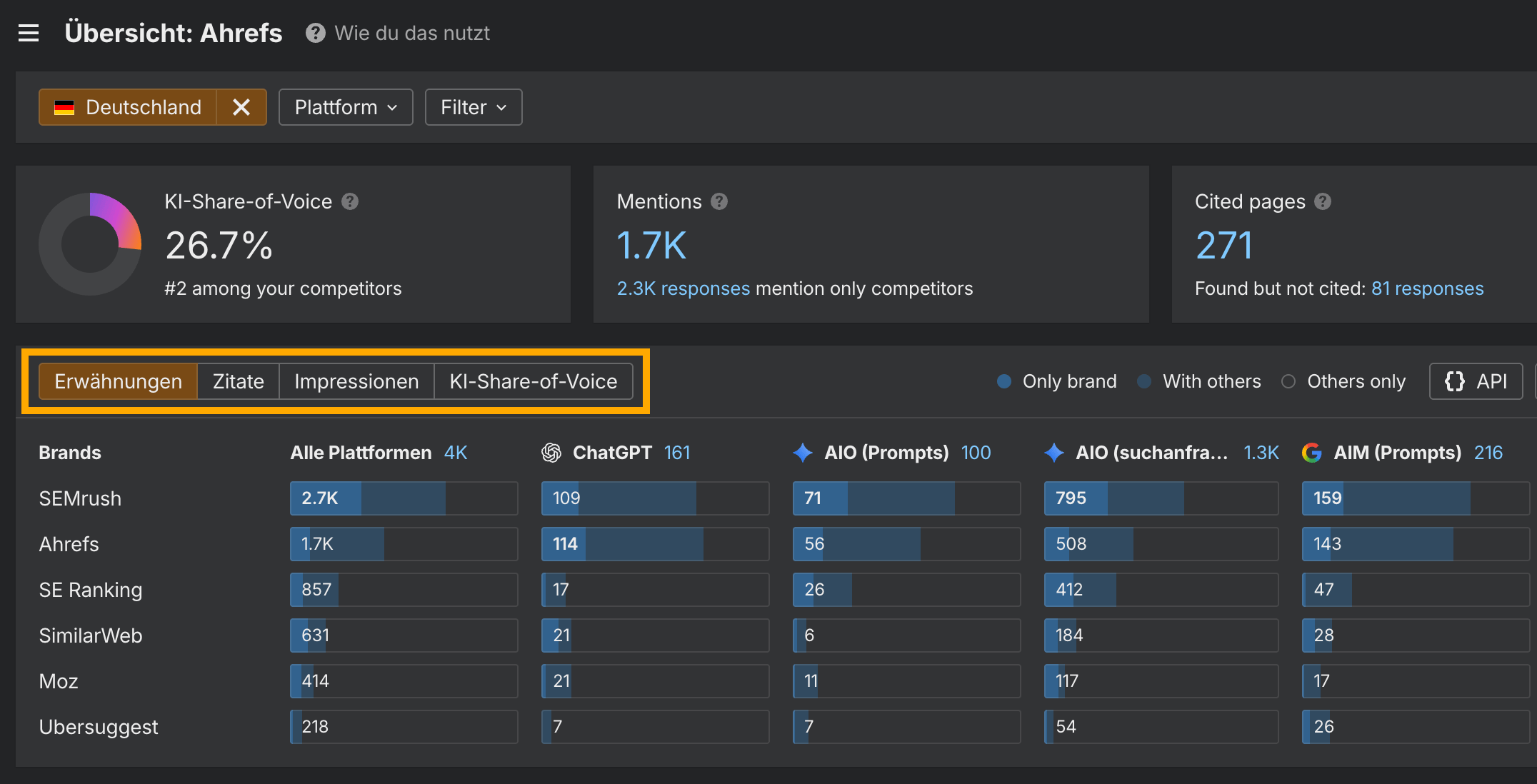This screenshot has width=1537, height=784.
Task: Switch to the Zitate tab
Action: [x=239, y=381]
